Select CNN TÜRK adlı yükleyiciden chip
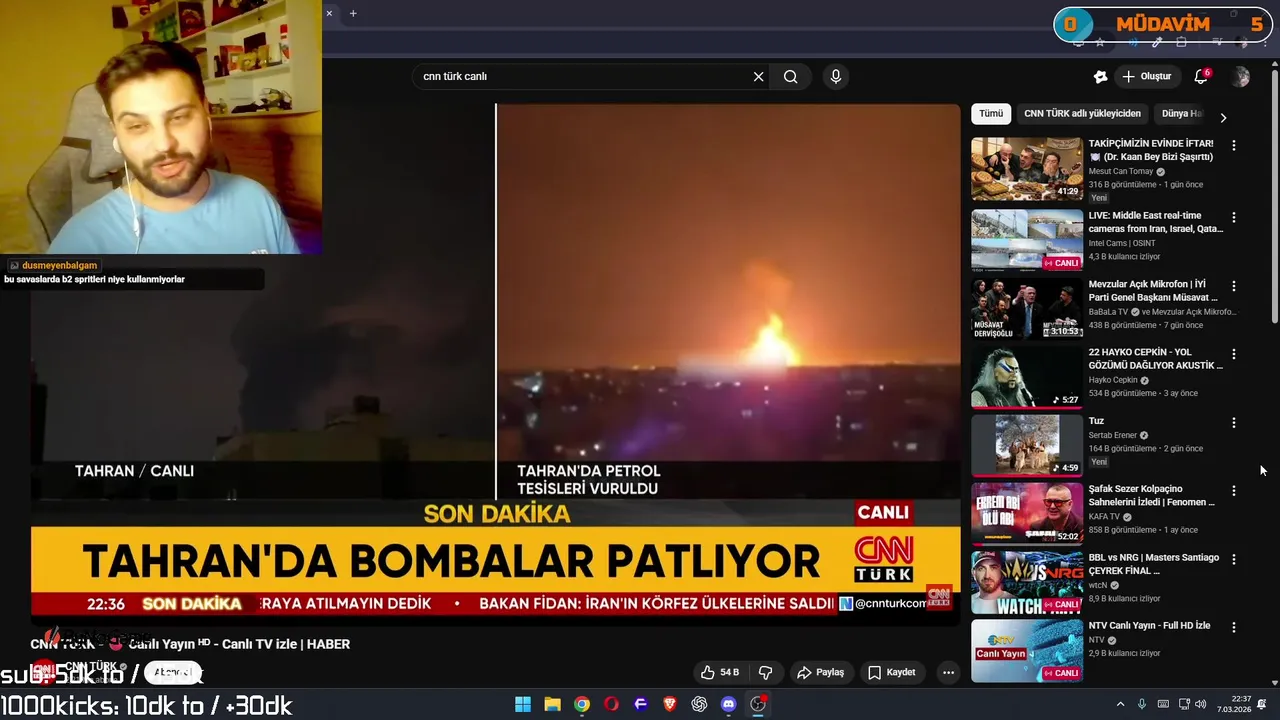1280x720 pixels. [x=1082, y=114]
